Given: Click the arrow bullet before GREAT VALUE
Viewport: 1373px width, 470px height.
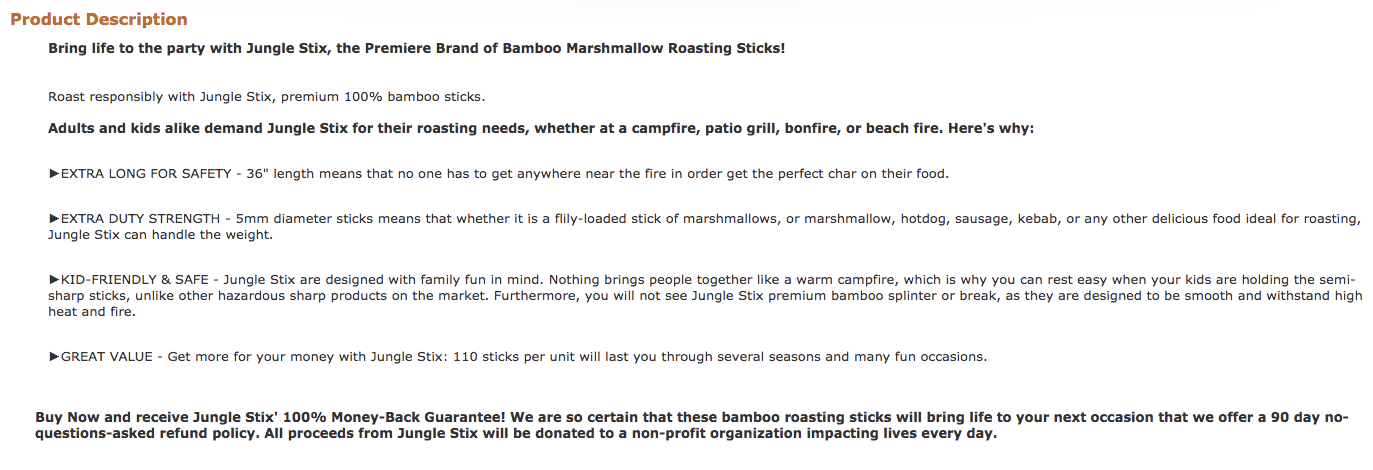Looking at the screenshot, I should tap(54, 356).
